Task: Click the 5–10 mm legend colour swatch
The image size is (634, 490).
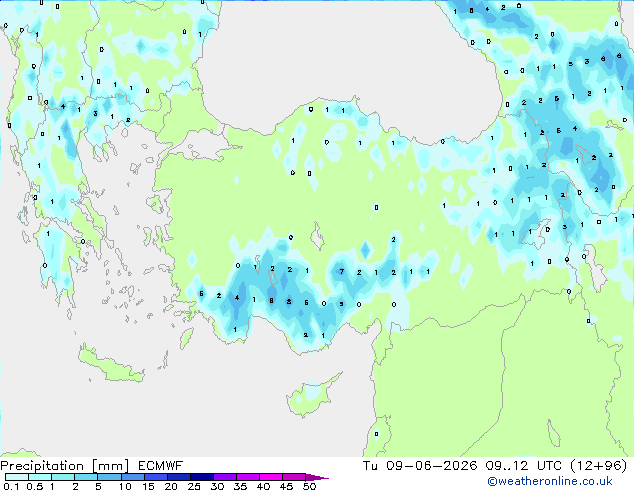Action: pyautogui.click(x=109, y=477)
